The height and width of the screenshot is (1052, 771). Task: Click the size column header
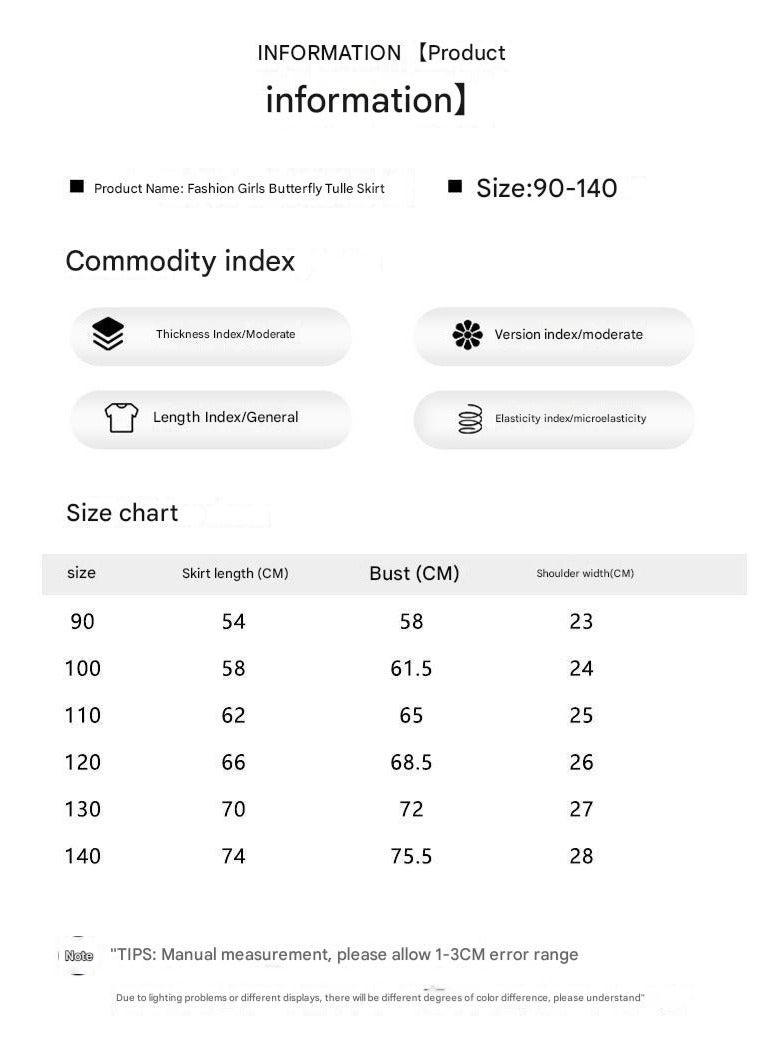point(82,573)
